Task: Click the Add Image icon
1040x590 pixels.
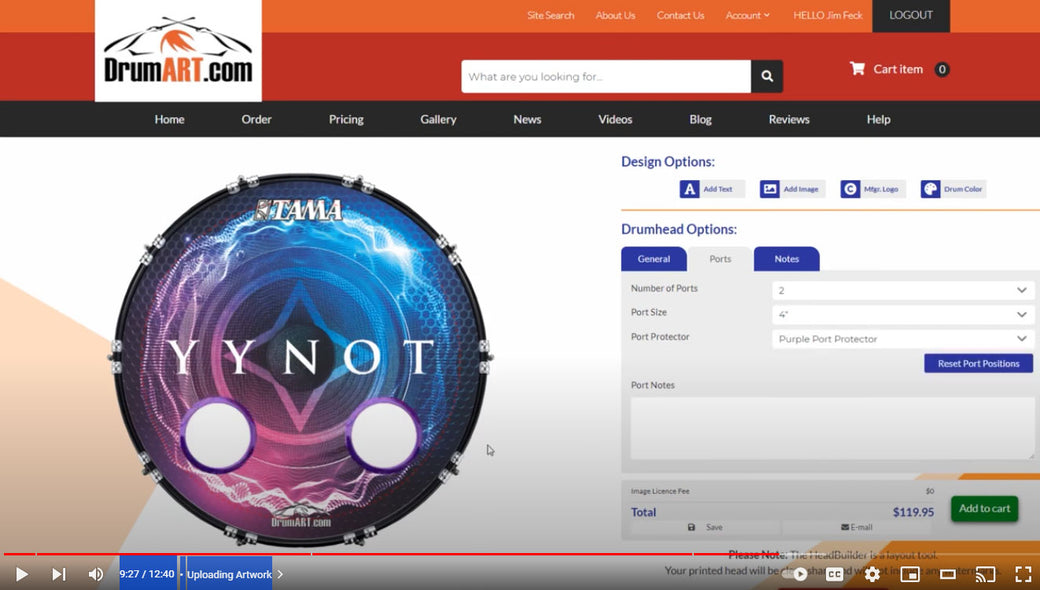Action: 769,189
